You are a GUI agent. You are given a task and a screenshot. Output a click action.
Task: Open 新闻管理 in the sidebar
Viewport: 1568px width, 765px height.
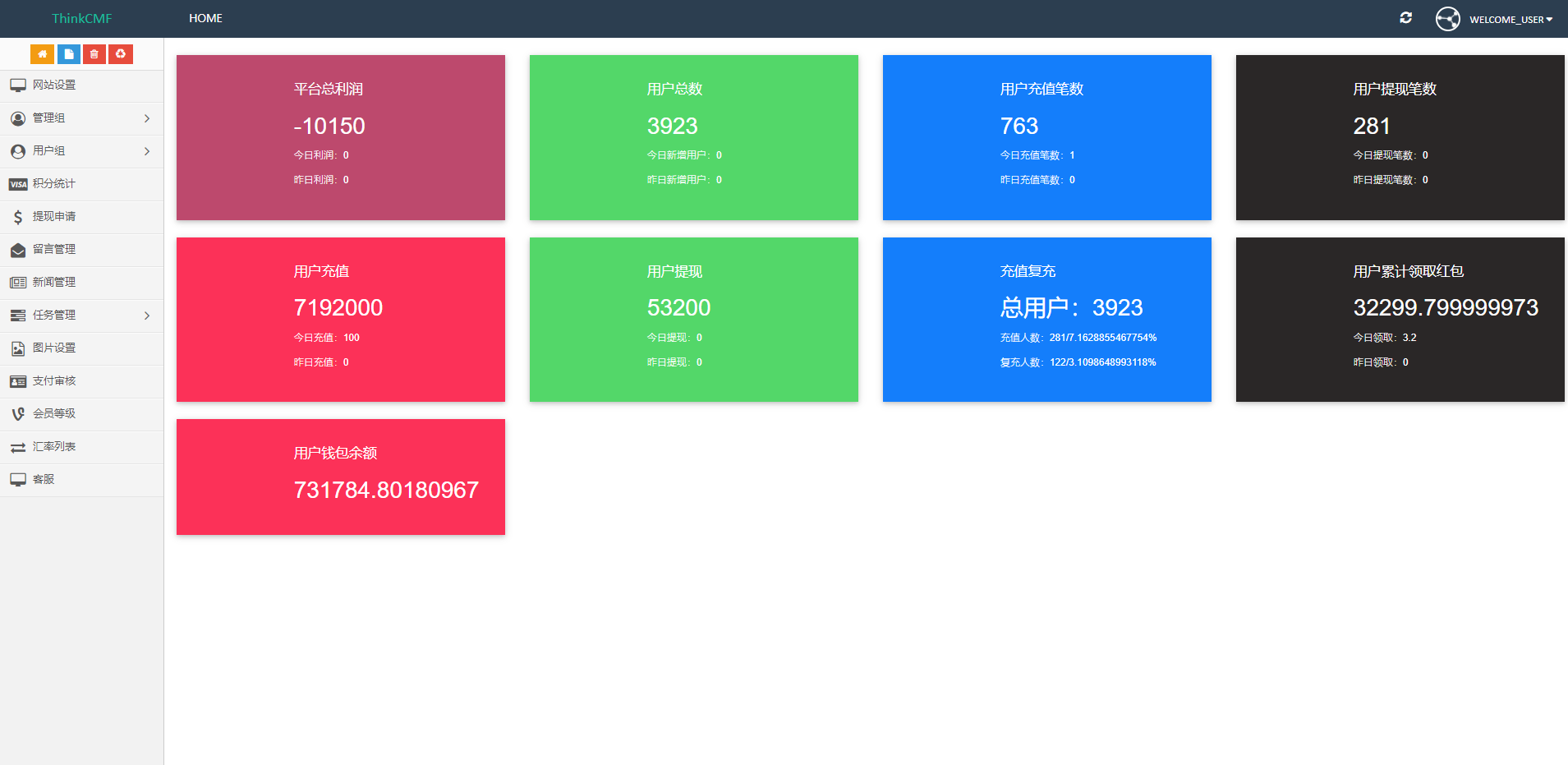click(x=54, y=283)
